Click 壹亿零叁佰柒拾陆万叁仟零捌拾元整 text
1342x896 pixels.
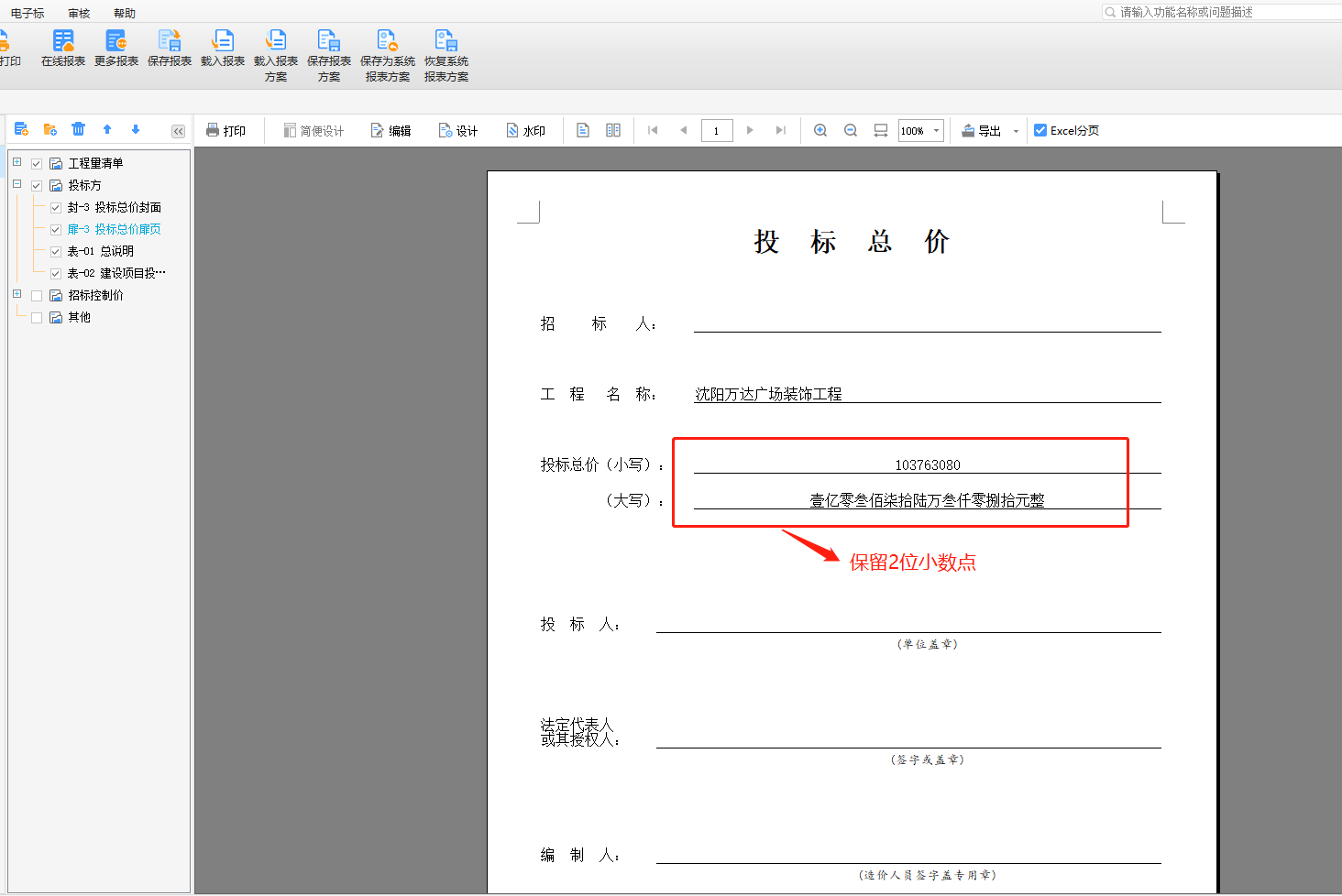(927, 500)
